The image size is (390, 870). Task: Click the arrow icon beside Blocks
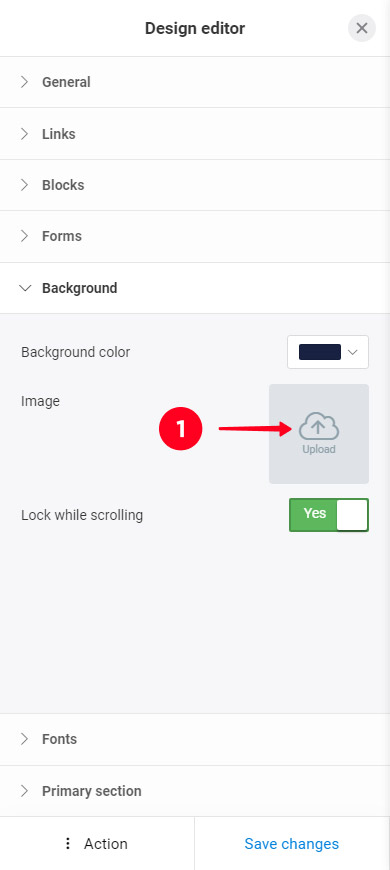click(24, 185)
